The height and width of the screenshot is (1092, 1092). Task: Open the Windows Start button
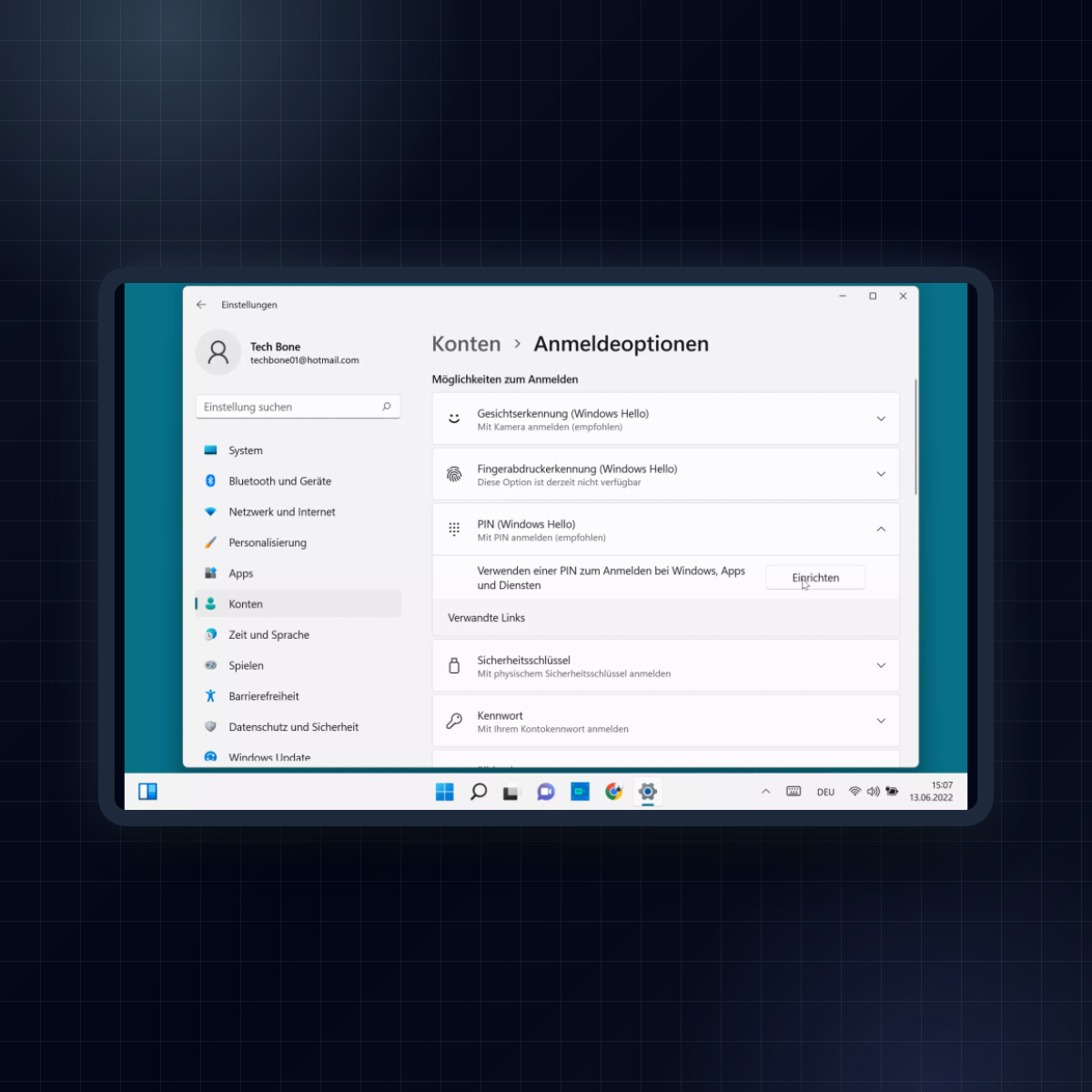(444, 792)
